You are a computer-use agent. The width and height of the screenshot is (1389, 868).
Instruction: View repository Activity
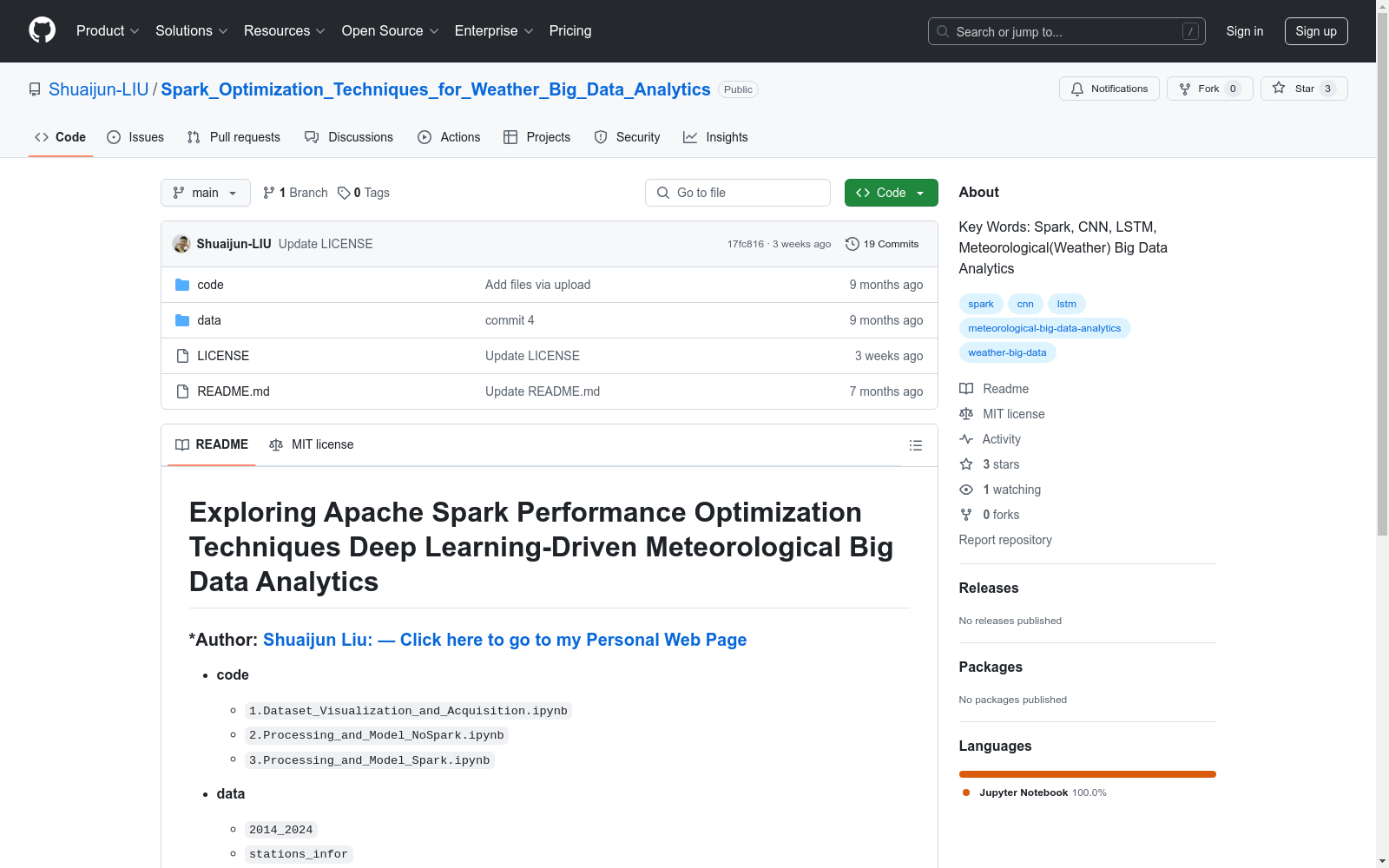point(990,439)
